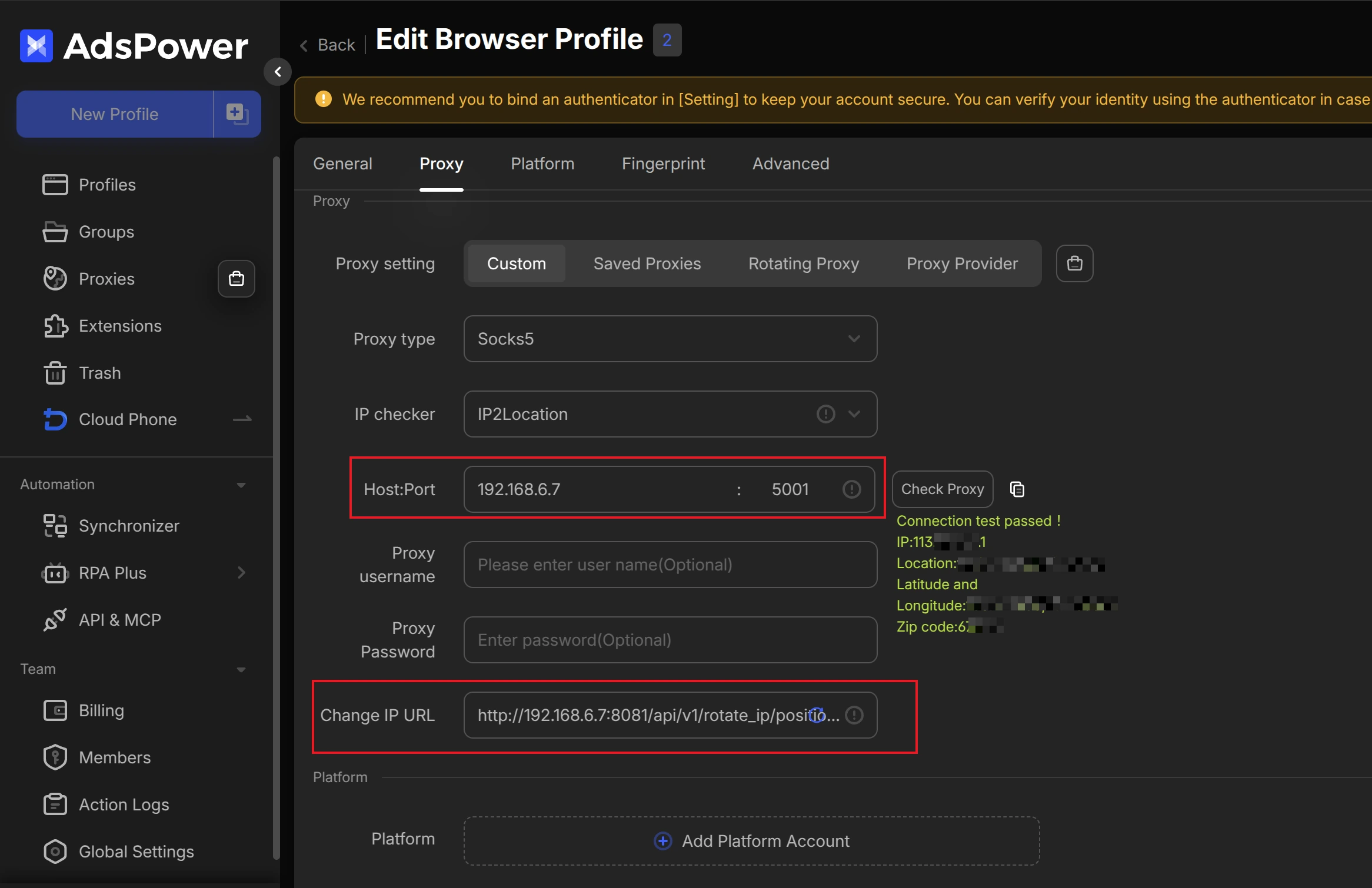Image resolution: width=1372 pixels, height=888 pixels.
Task: Click the AdsPower logo icon
Action: pos(36,45)
